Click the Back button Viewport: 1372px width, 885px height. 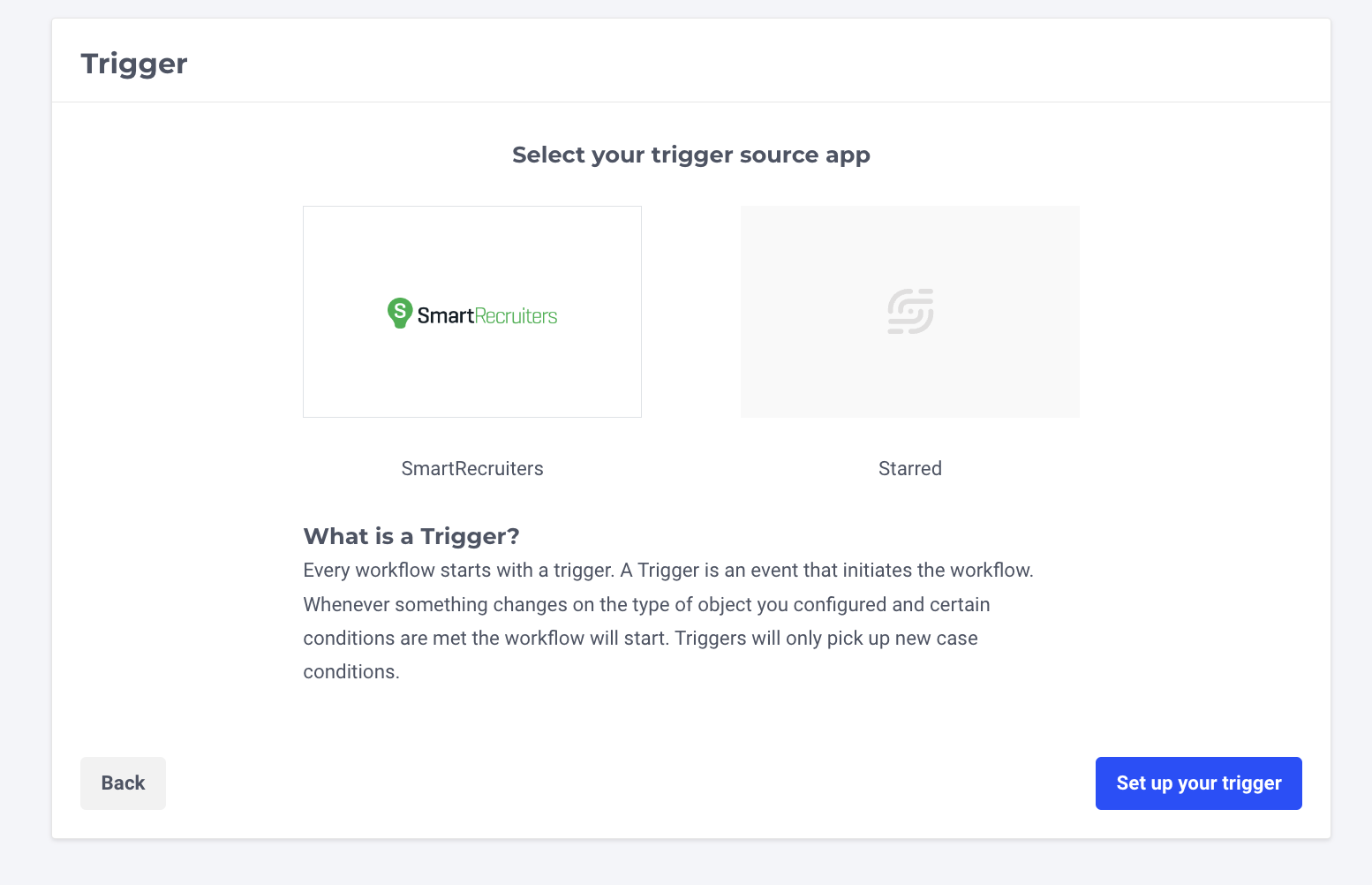123,783
